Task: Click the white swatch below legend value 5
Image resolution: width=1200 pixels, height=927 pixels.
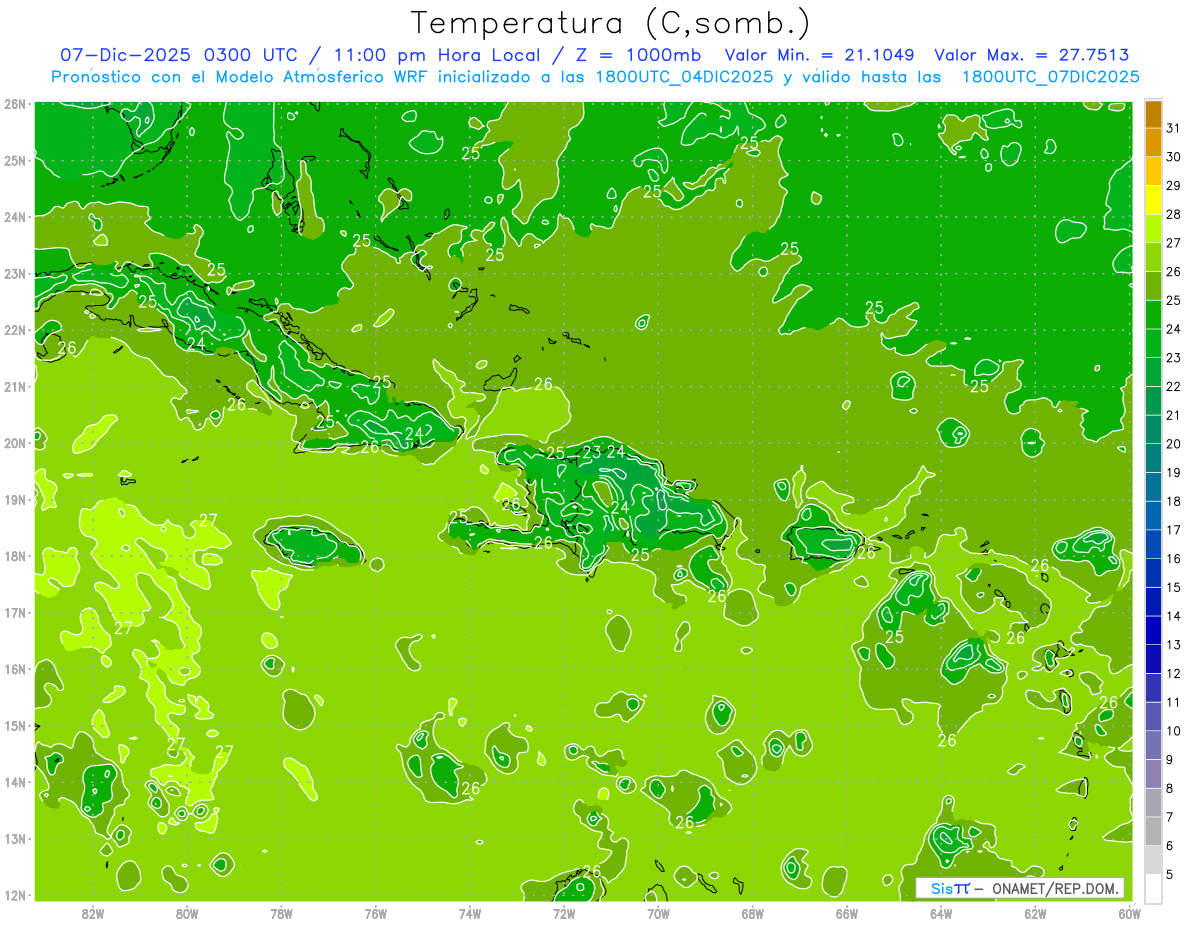Action: click(x=1153, y=888)
